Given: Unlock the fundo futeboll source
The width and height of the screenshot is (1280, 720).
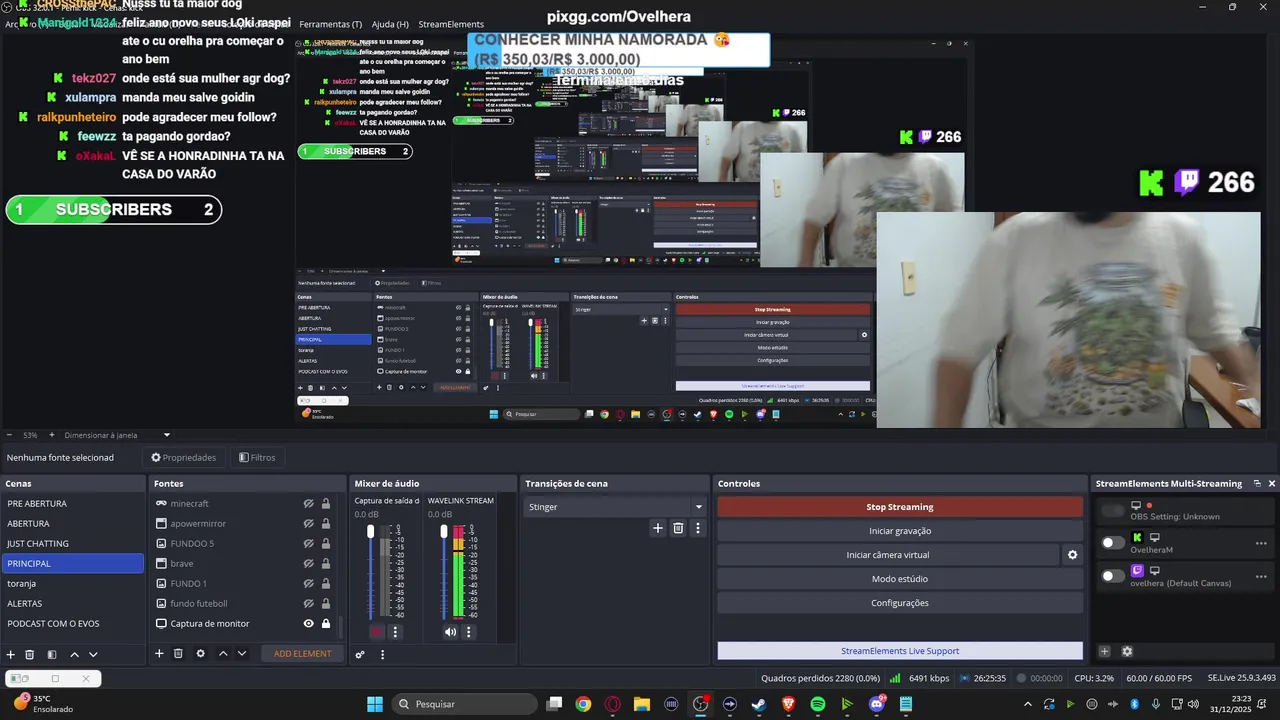Looking at the screenshot, I should (x=325, y=603).
